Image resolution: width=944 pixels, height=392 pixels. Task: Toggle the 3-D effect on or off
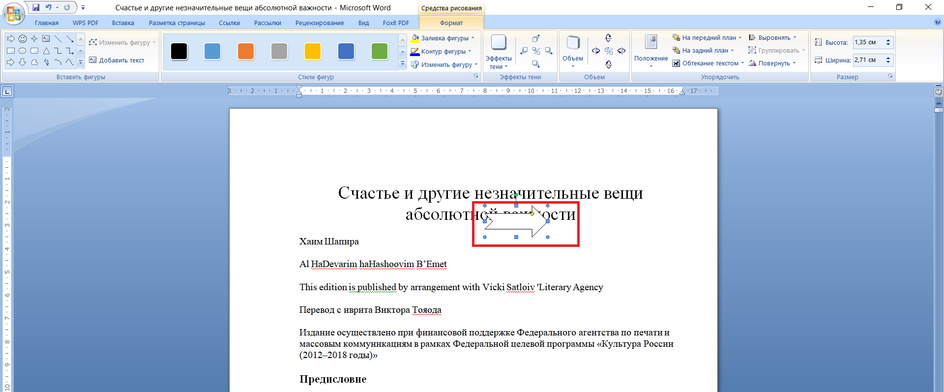pyautogui.click(x=608, y=51)
